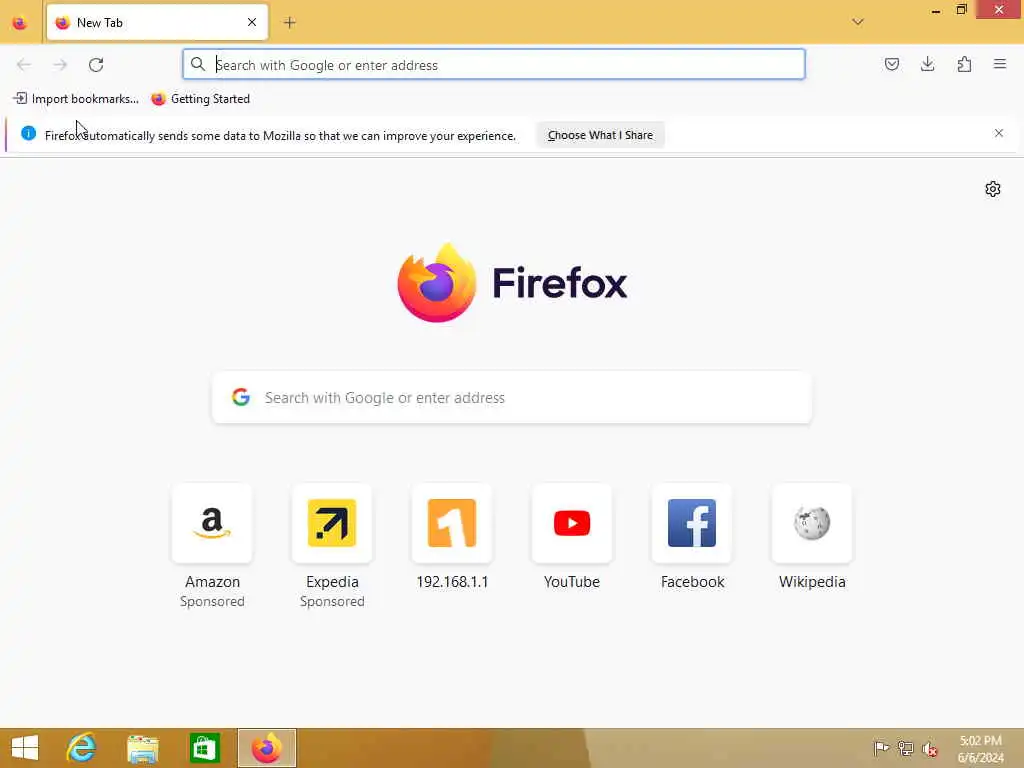This screenshot has width=1024, height=768.
Task: Select the New Tab tab
Action: click(157, 22)
